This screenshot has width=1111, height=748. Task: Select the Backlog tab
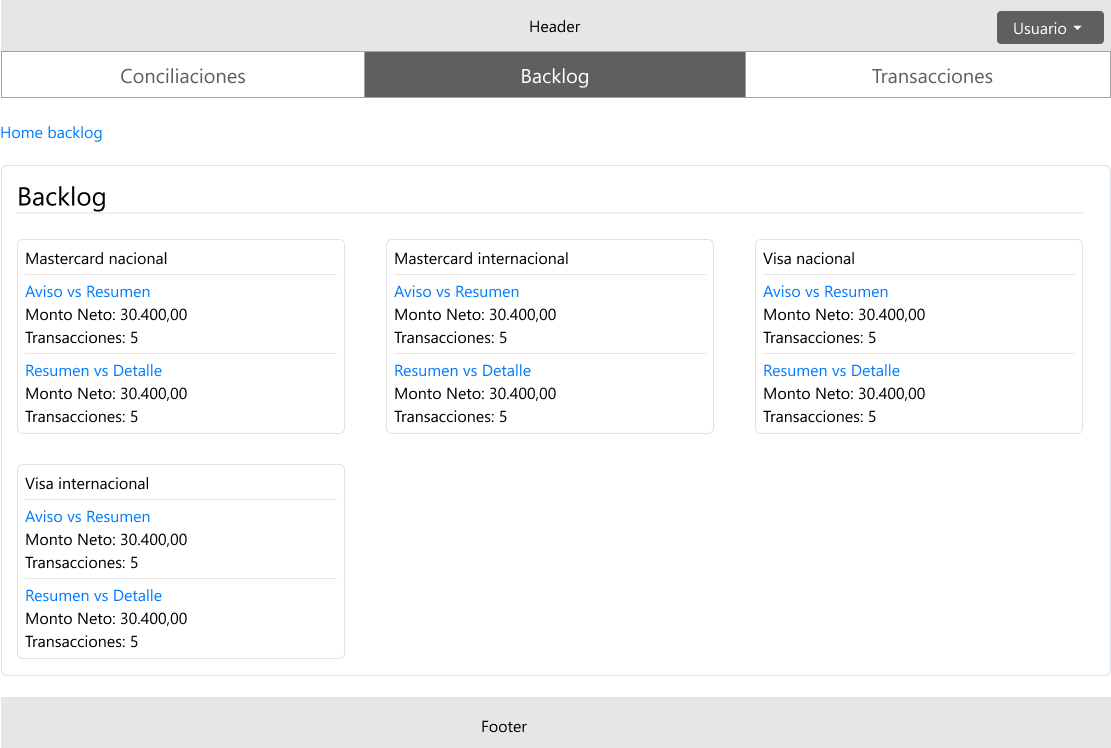(x=555, y=76)
